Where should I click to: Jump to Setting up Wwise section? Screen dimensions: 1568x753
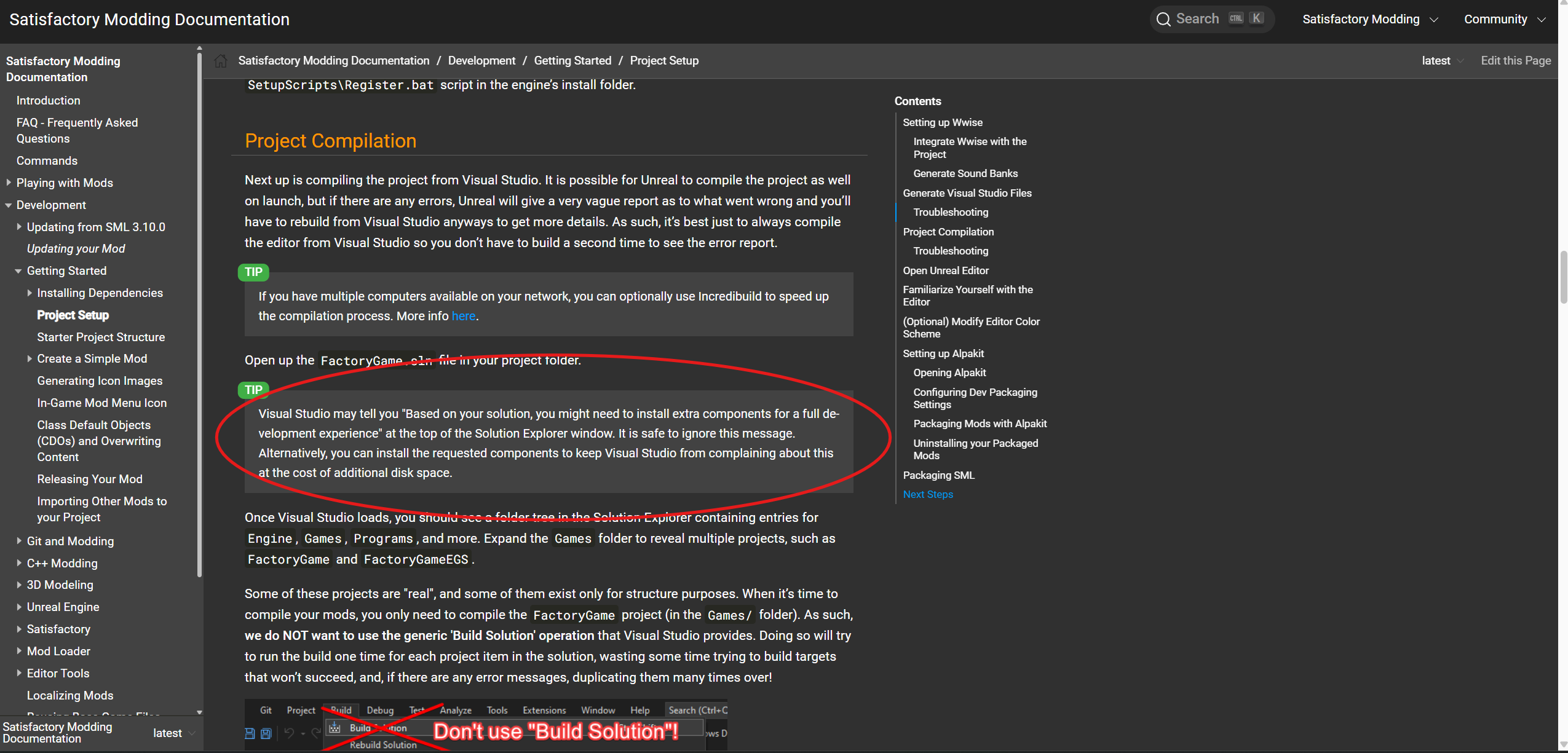click(942, 122)
